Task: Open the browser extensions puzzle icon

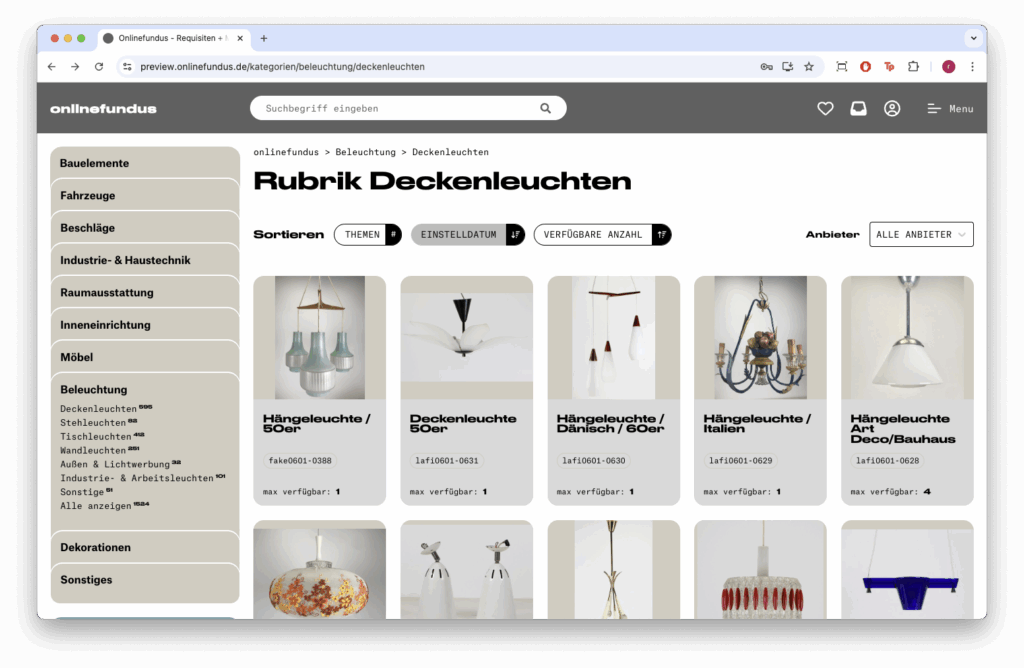Action: 914,67
